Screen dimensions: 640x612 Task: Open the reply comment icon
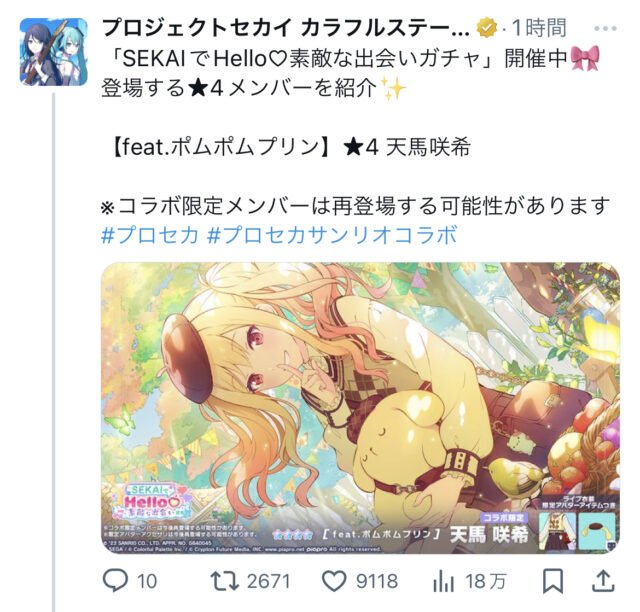[116, 581]
